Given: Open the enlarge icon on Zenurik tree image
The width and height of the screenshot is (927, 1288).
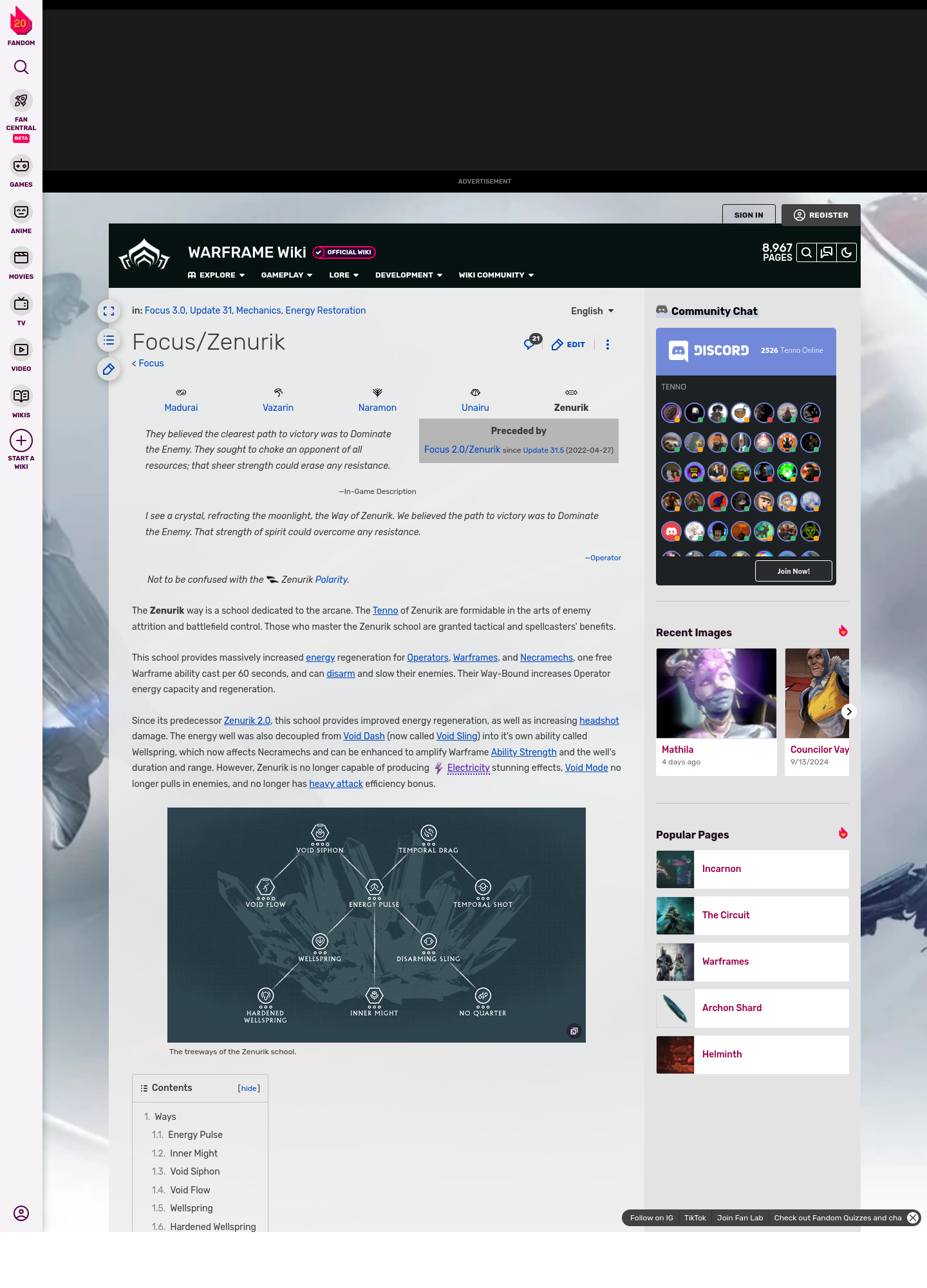Looking at the screenshot, I should pos(574,1031).
